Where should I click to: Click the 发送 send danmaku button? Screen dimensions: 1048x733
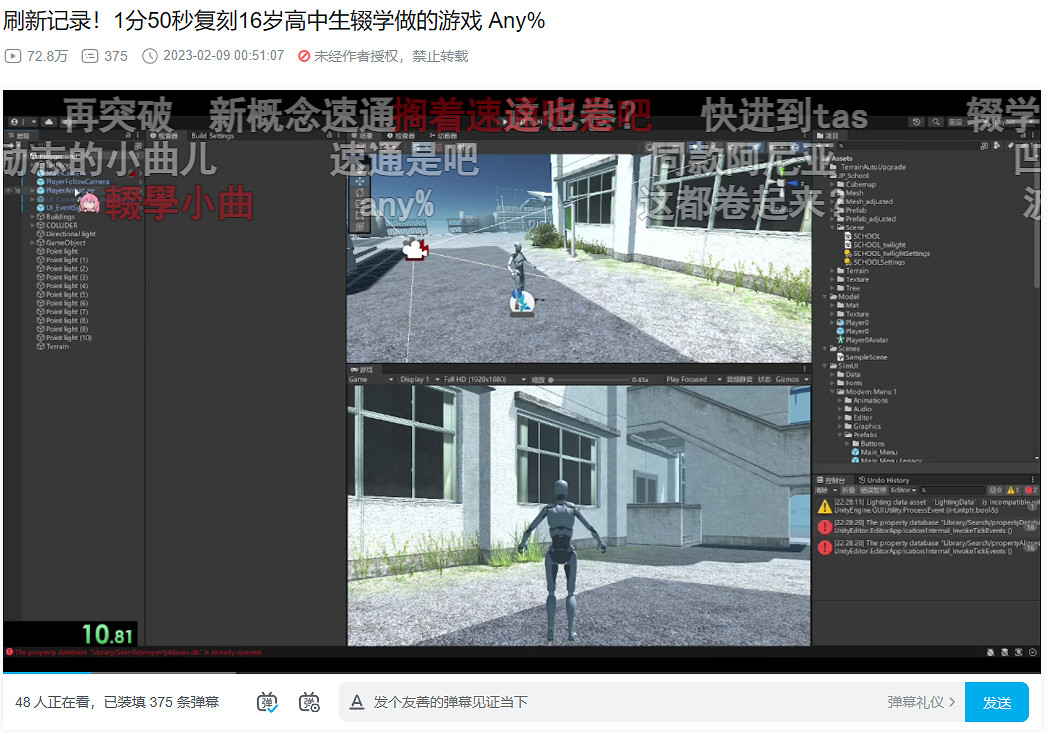(x=997, y=702)
